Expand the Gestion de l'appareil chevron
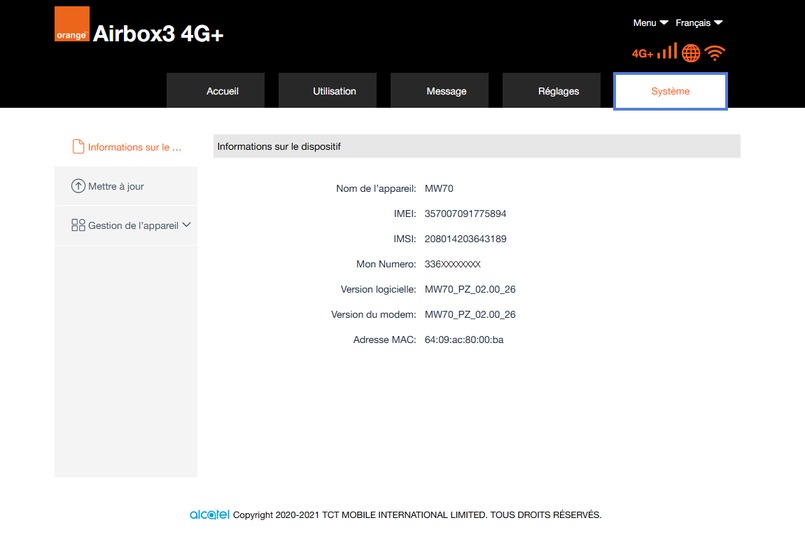805x546 pixels. (186, 225)
